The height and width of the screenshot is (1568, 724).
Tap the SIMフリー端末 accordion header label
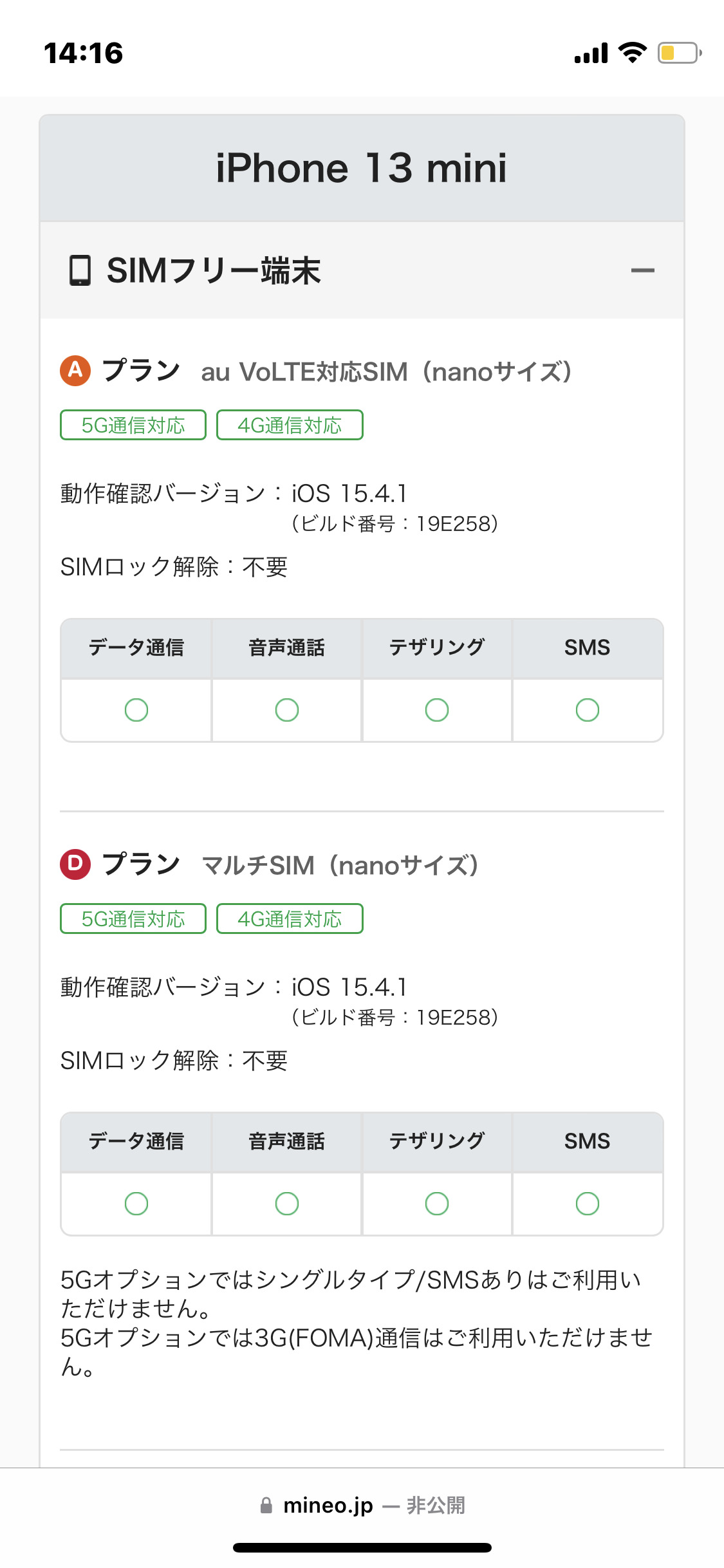(x=214, y=270)
